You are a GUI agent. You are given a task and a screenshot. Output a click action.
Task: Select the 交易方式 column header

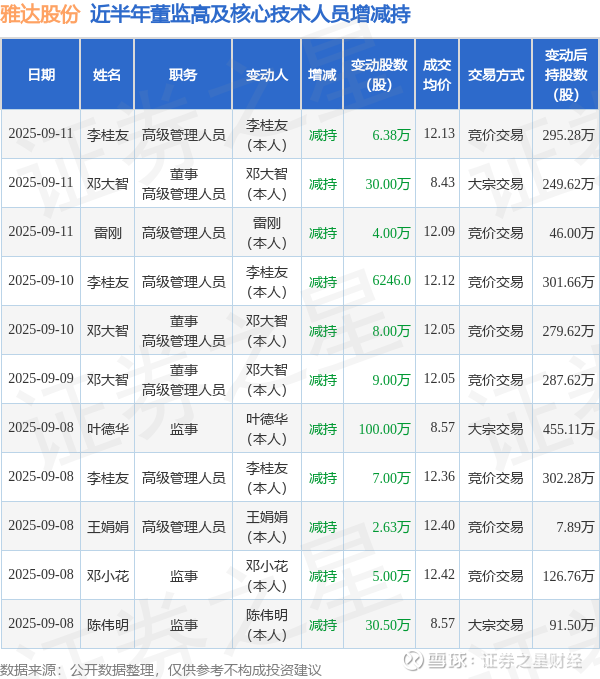click(496, 74)
